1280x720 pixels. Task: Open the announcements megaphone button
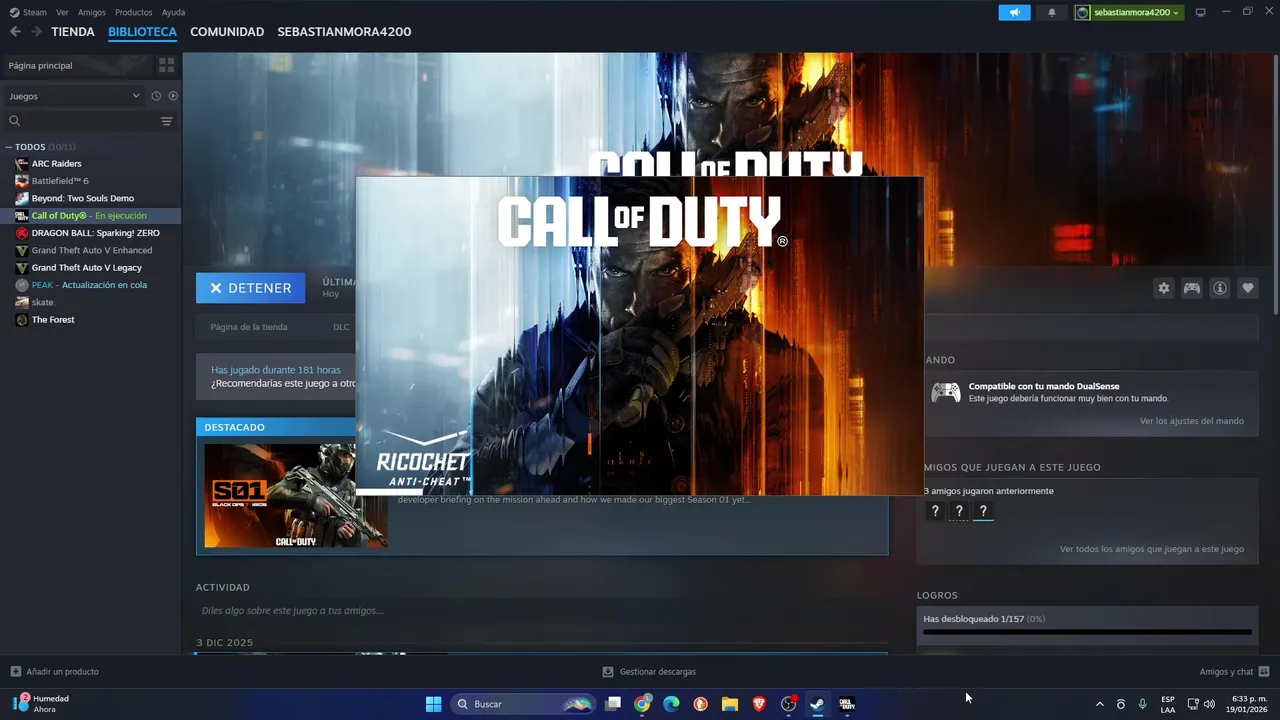coord(1014,12)
